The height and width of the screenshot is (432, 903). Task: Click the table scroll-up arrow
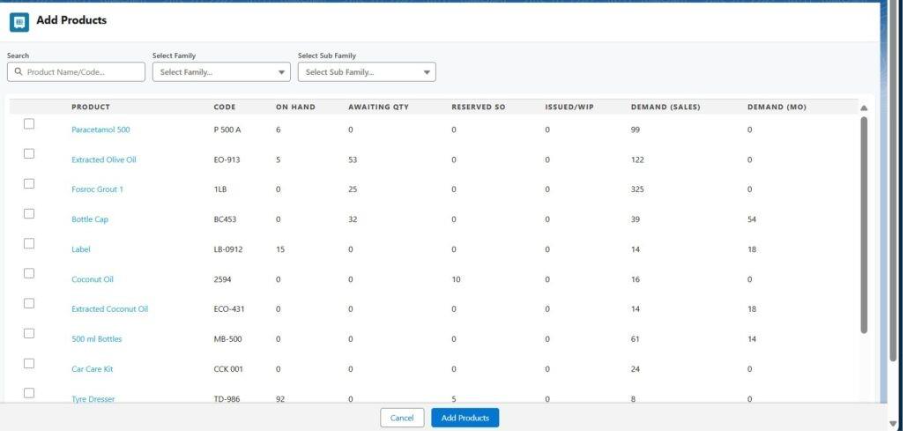[x=863, y=107]
